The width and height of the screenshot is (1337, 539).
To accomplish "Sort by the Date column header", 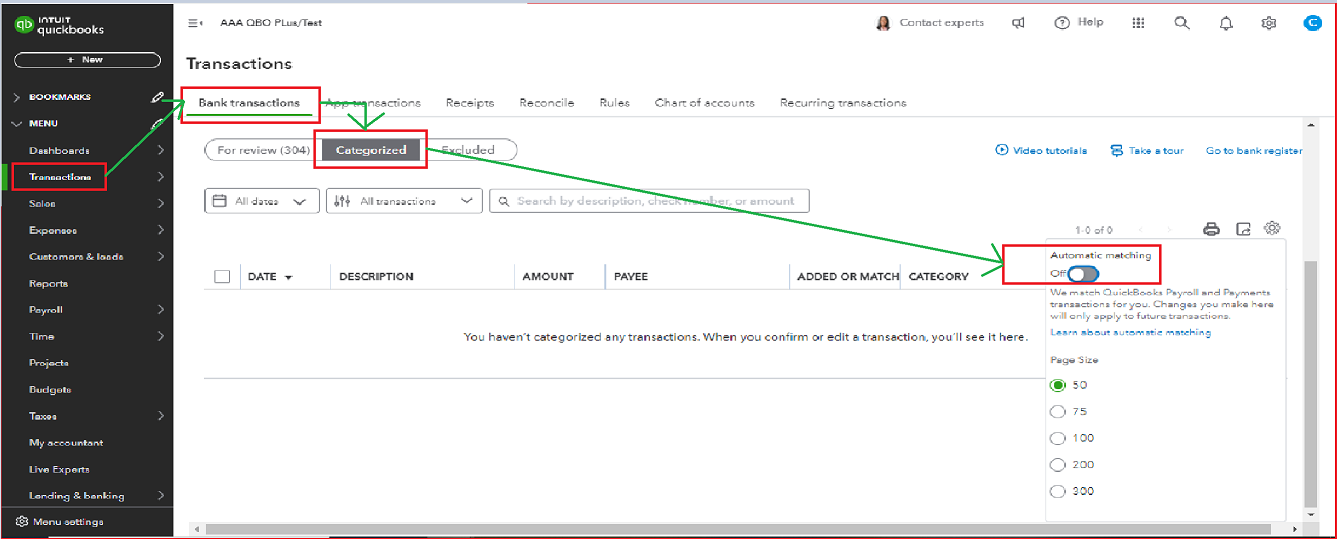I will [x=270, y=276].
